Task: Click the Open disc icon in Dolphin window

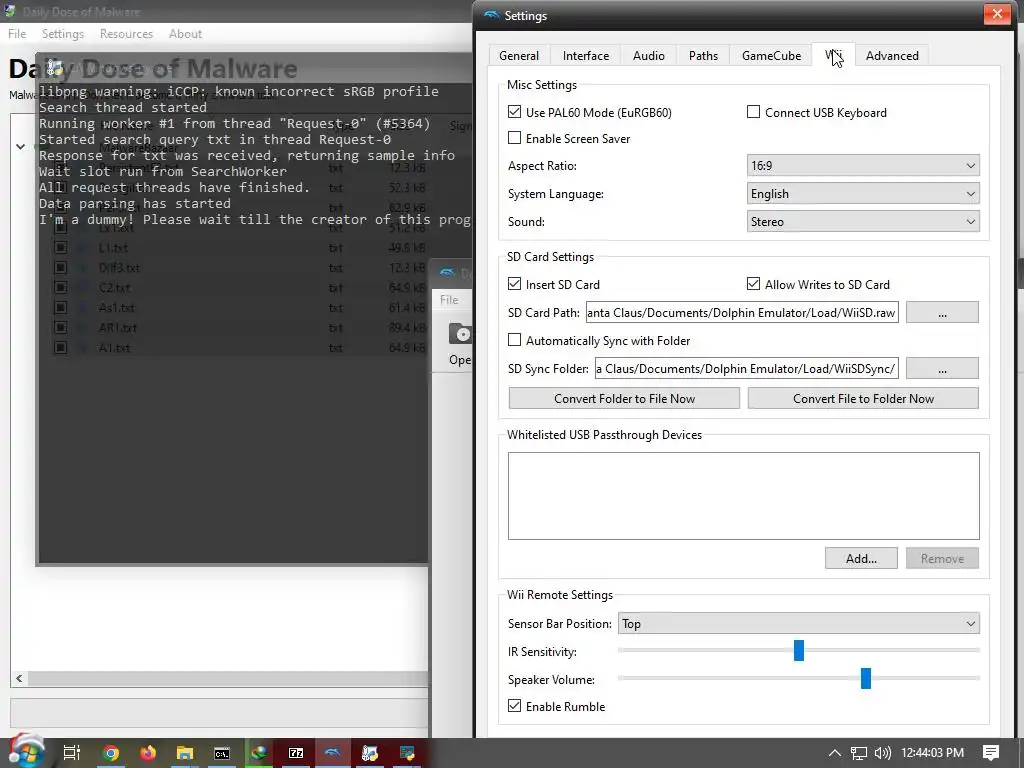Action: (460, 334)
